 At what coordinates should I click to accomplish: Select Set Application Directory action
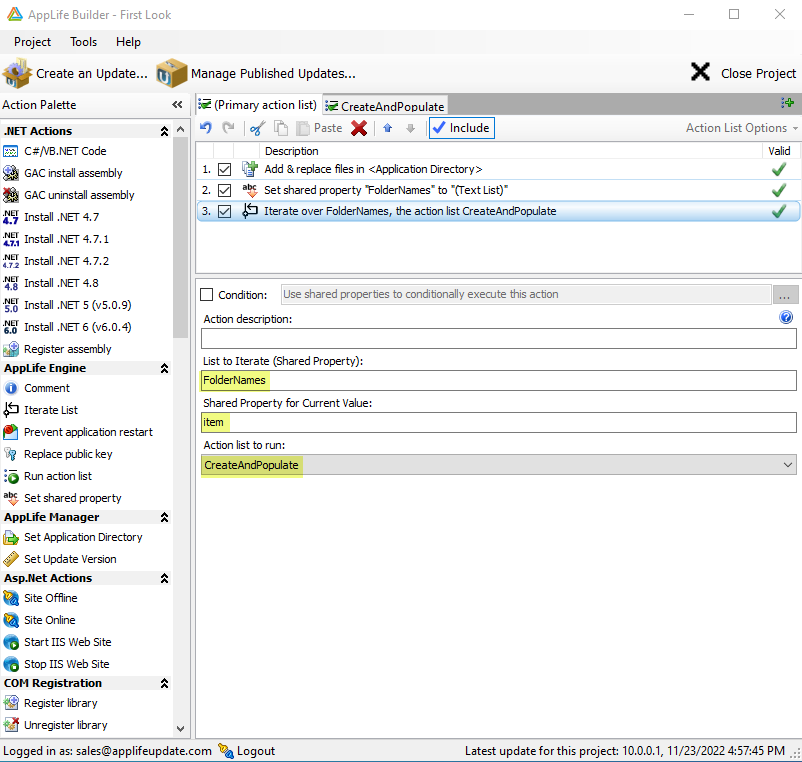tap(73, 537)
